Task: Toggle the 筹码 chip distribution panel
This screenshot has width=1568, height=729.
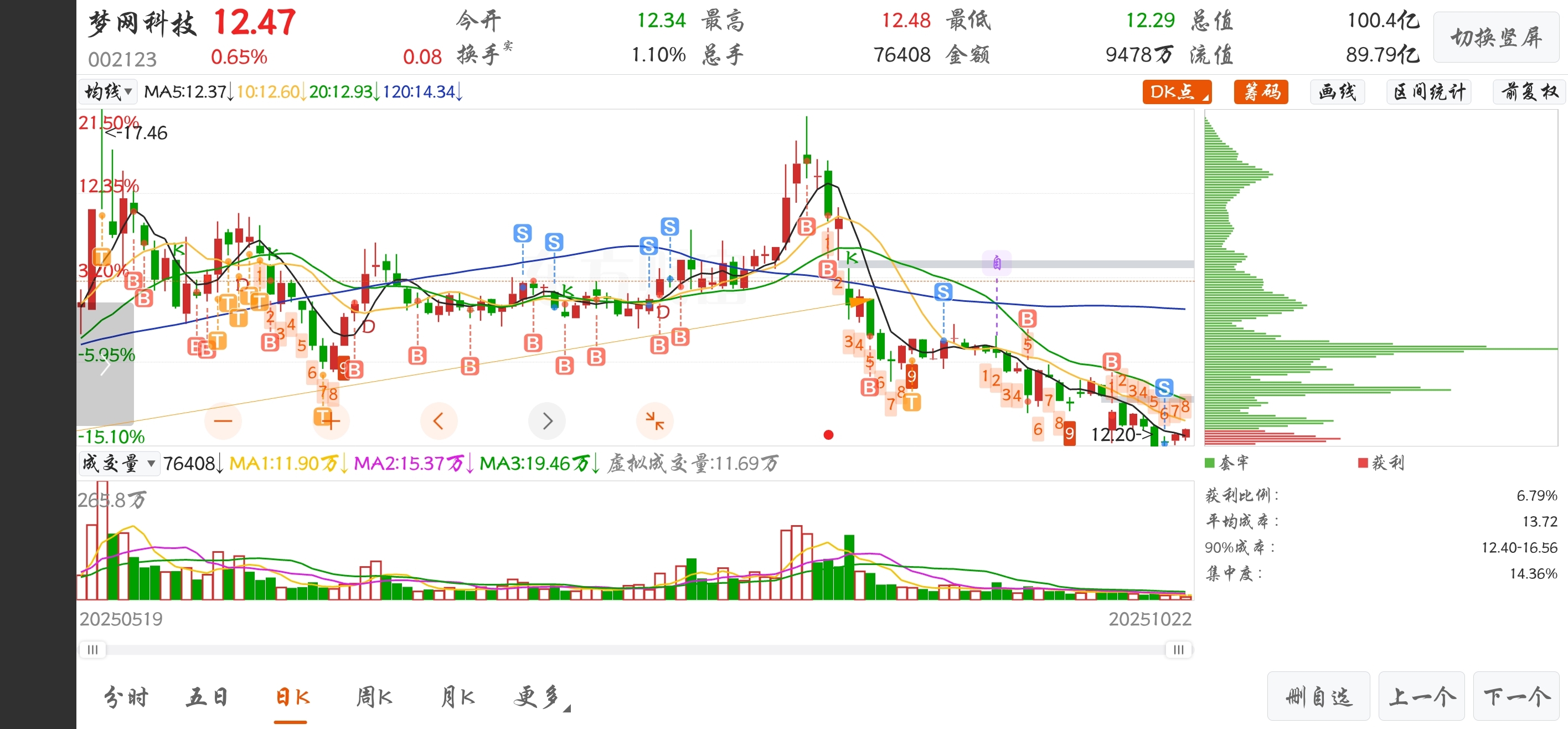Action: click(1261, 92)
